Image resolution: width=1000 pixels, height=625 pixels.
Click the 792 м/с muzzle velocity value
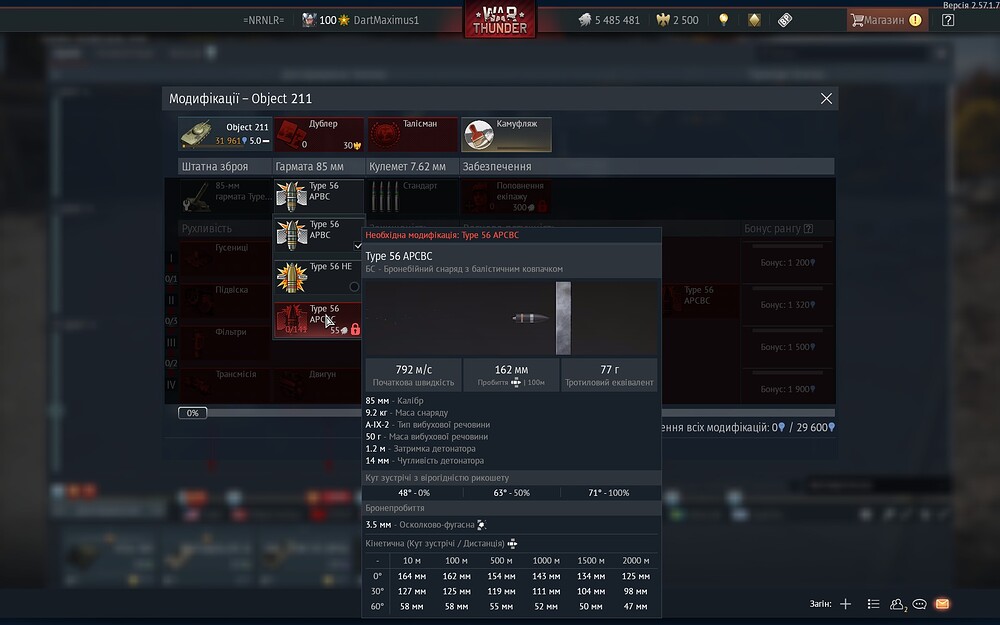point(413,369)
